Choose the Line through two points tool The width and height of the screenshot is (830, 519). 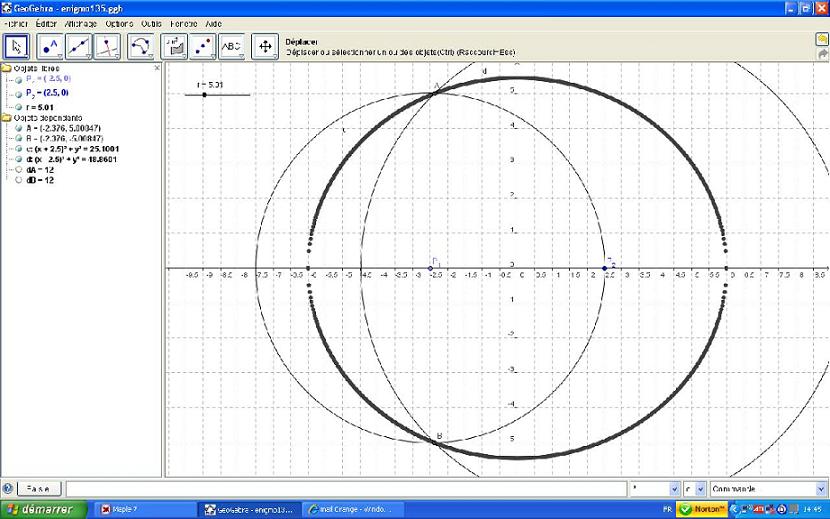[79, 46]
